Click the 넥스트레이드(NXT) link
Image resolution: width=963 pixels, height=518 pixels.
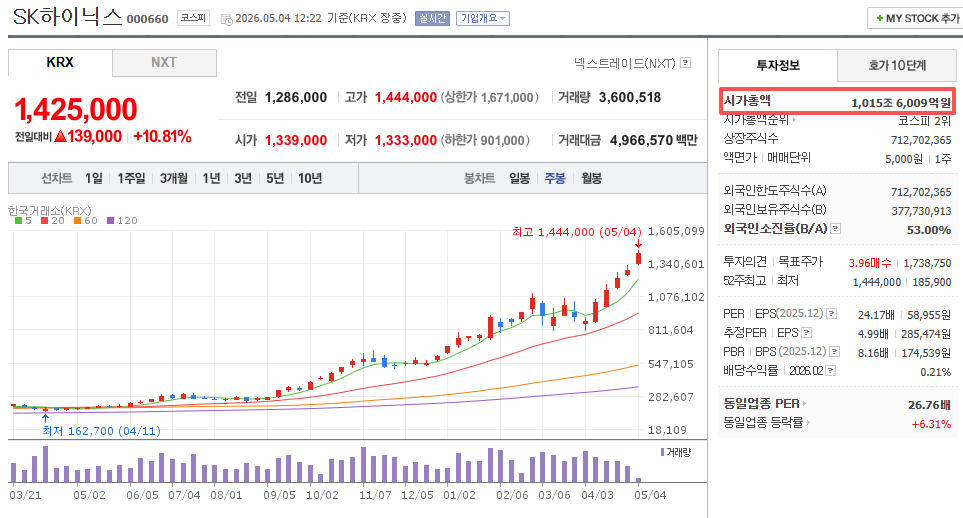[x=625, y=63]
